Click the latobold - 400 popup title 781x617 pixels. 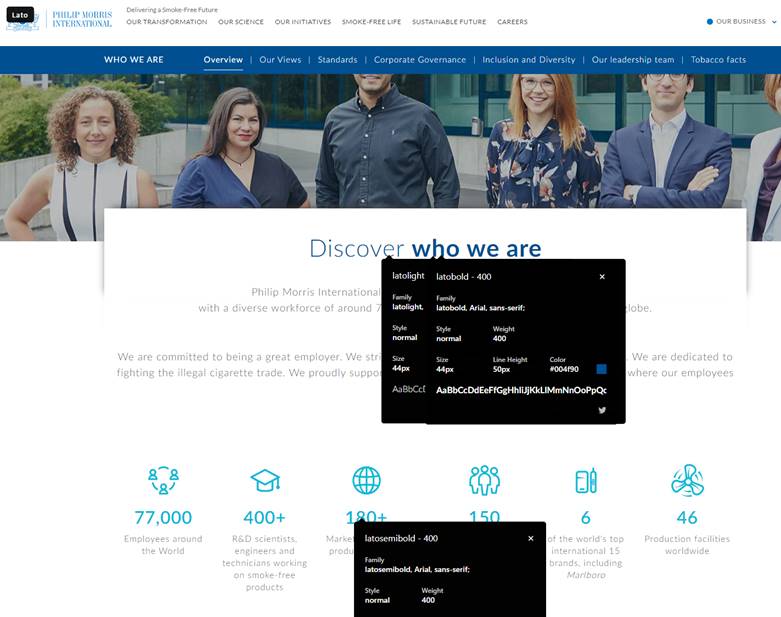[x=464, y=277]
